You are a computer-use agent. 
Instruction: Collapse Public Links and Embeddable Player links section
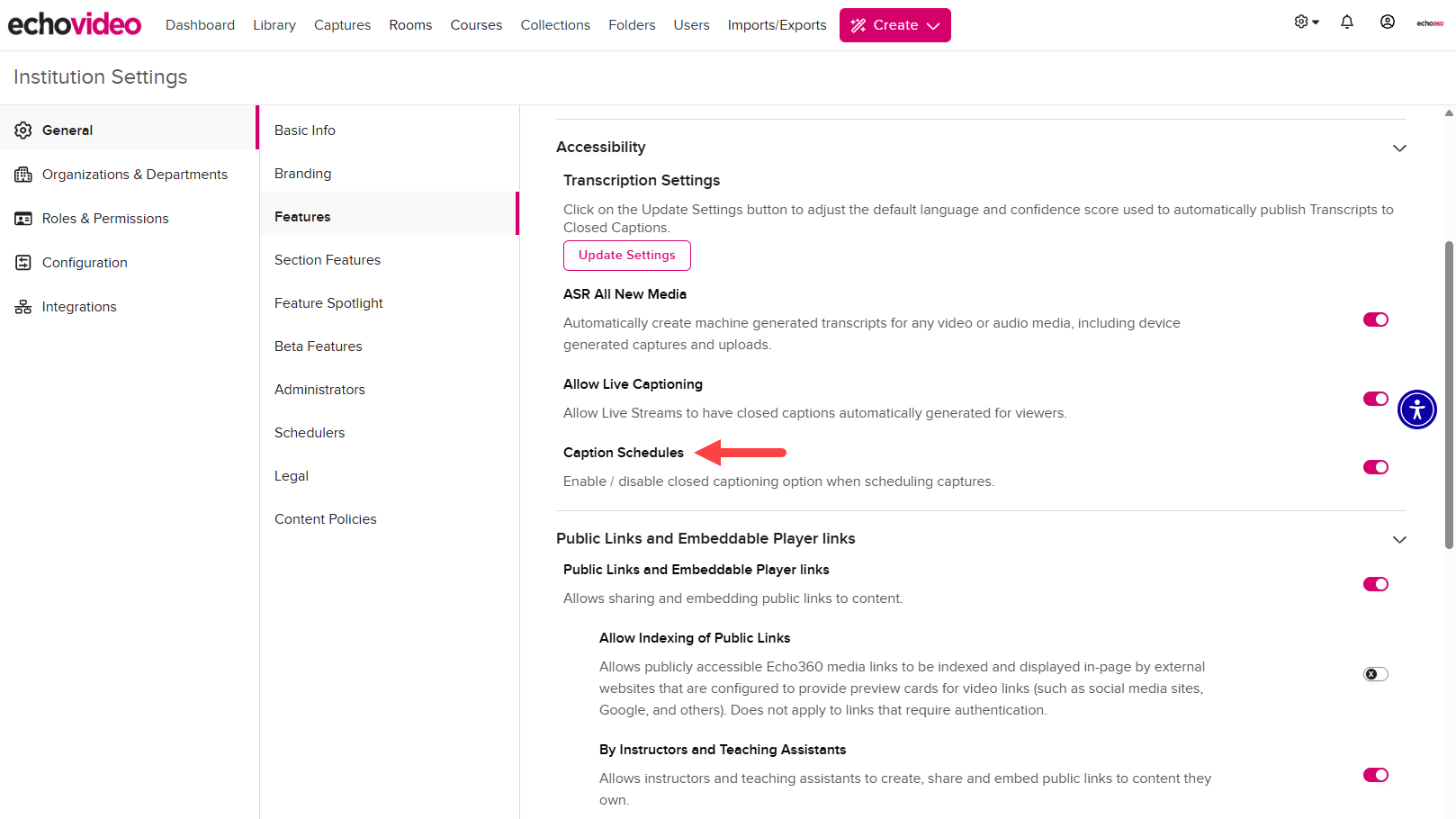click(x=1399, y=539)
